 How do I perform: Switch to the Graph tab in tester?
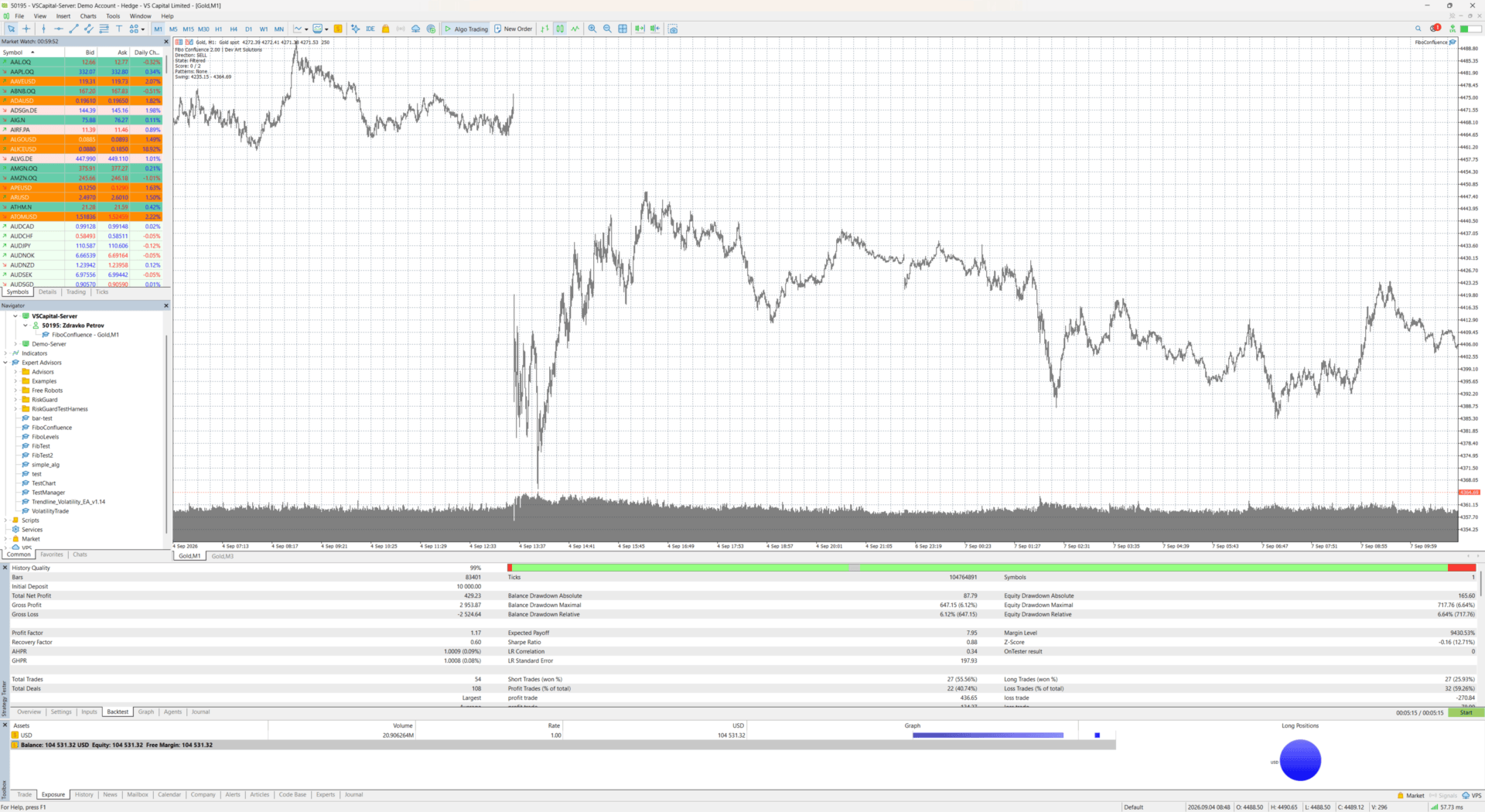pos(146,711)
